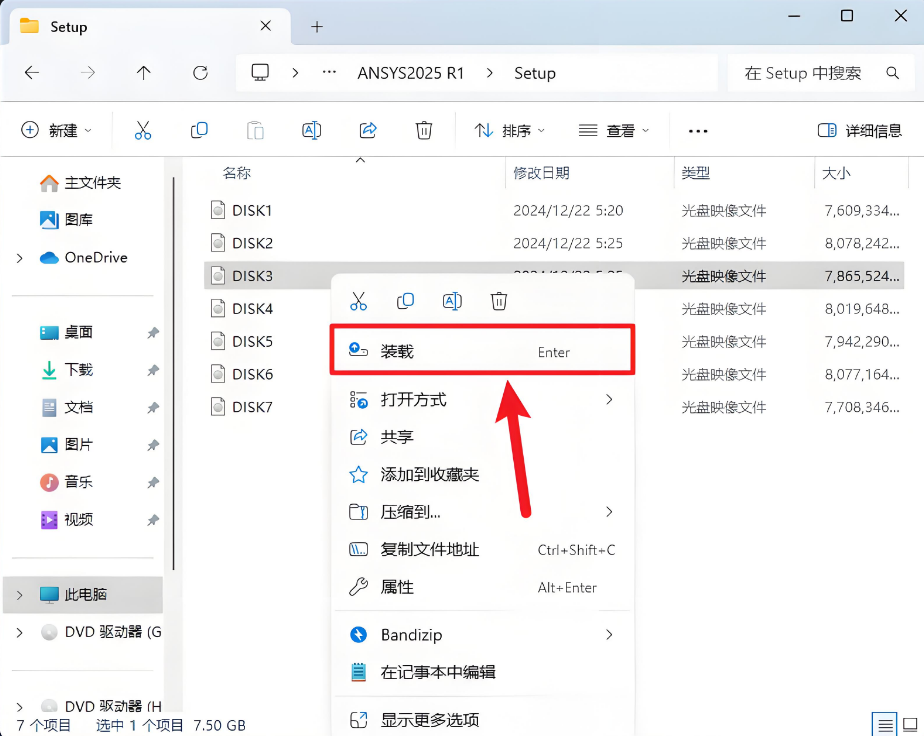The image size is (924, 736).
Task: Click the Copy icon in the context menu
Action: 405,301
